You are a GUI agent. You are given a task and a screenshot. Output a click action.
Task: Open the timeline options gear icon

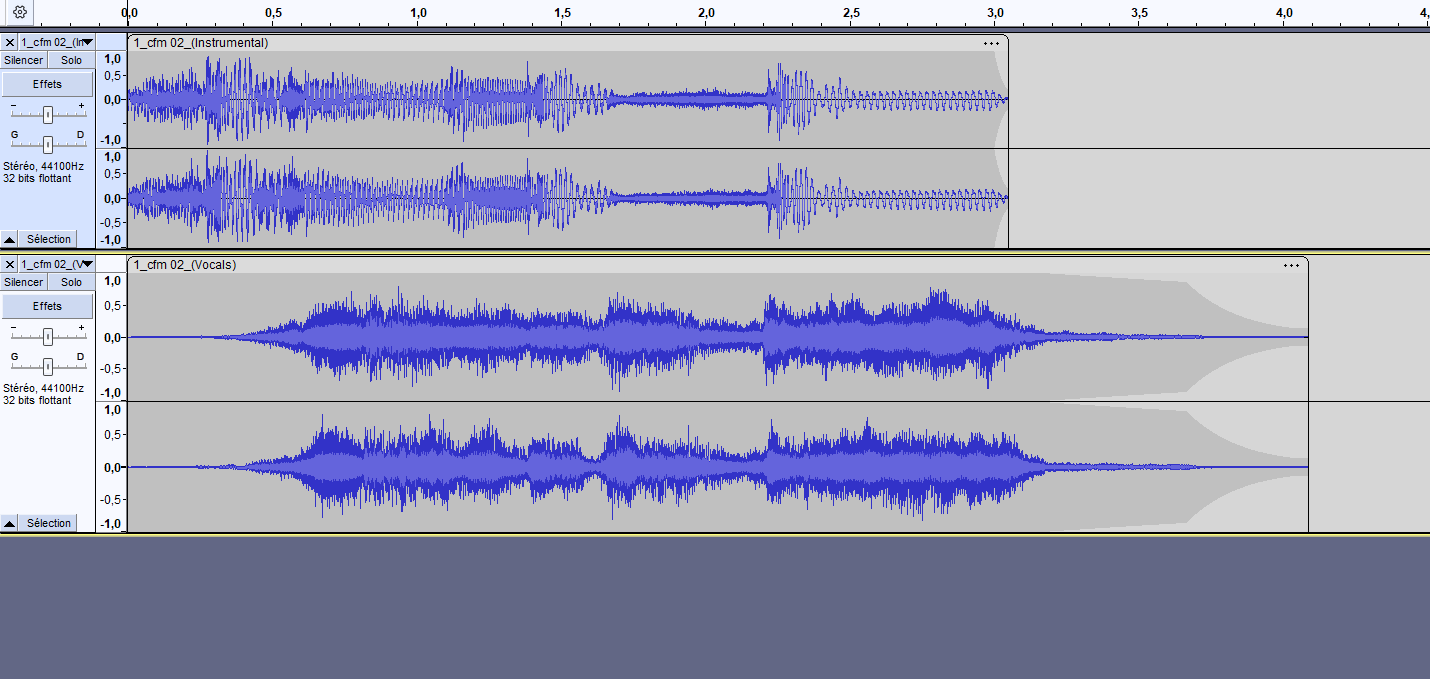(x=20, y=12)
